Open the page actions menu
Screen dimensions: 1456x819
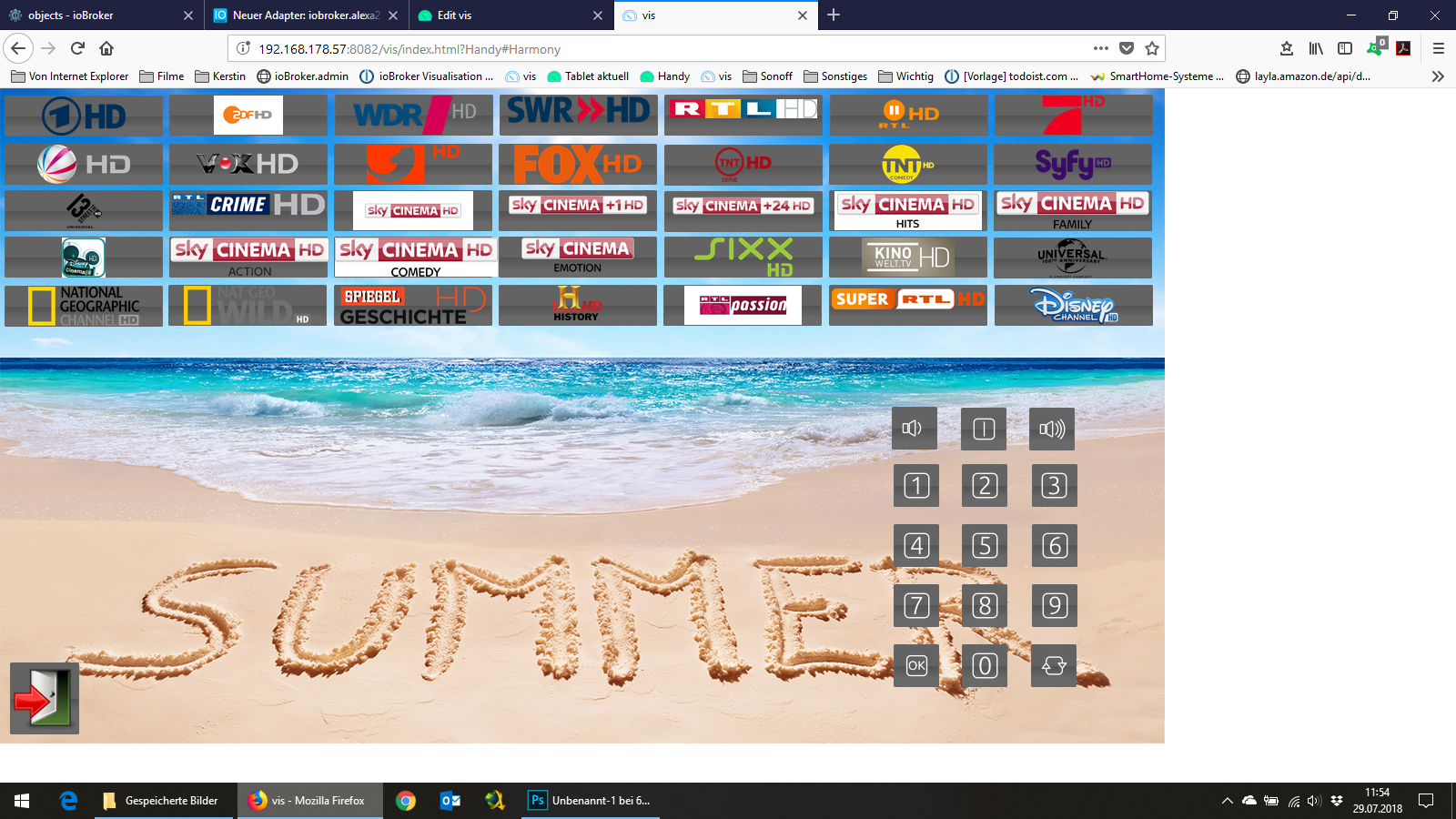pyautogui.click(x=1101, y=48)
